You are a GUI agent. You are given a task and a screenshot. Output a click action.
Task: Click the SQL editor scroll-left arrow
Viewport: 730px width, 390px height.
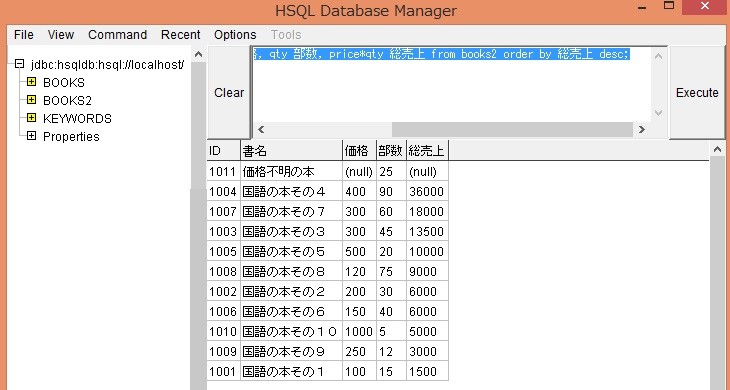[x=261, y=129]
